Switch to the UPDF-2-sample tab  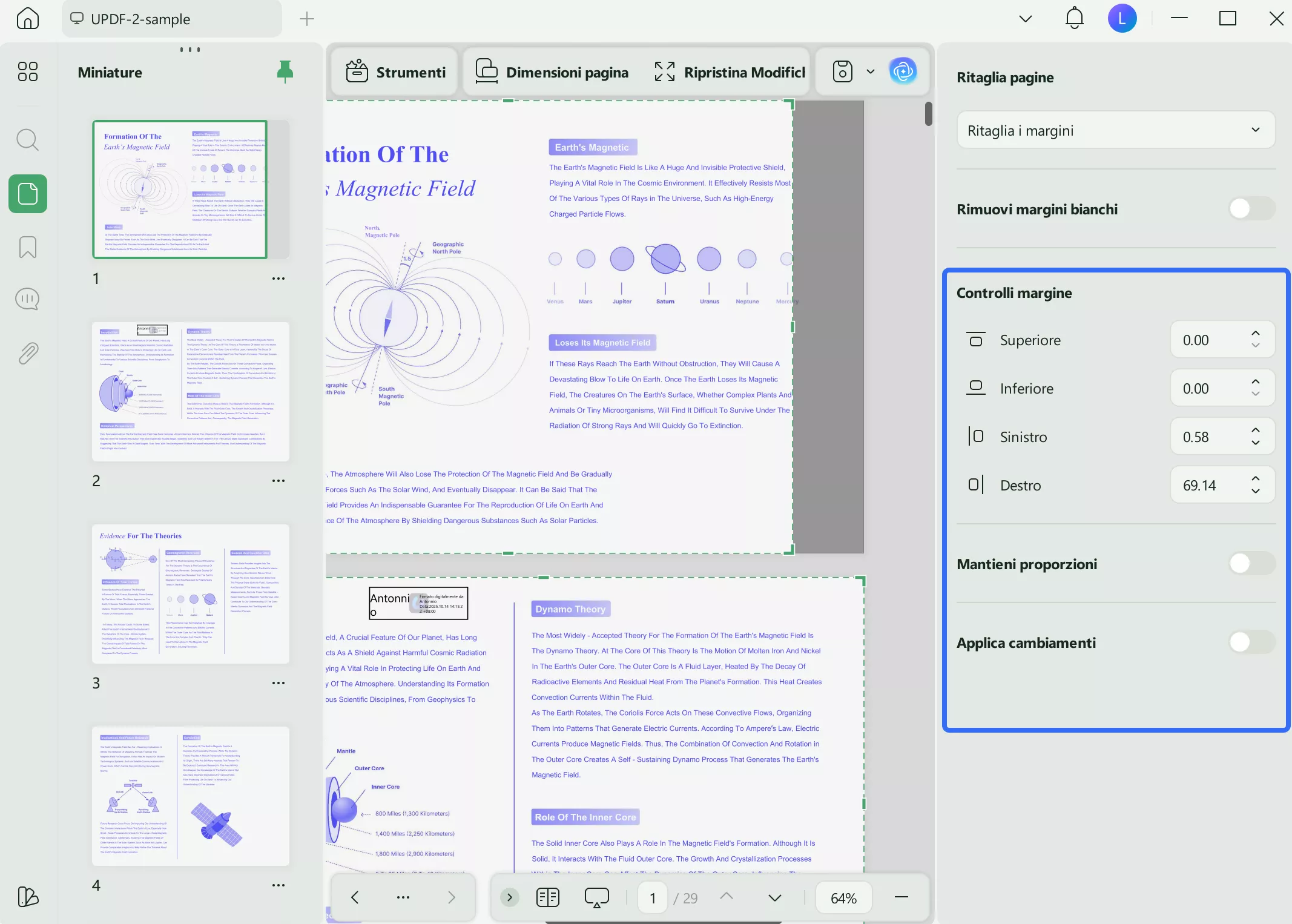(140, 19)
